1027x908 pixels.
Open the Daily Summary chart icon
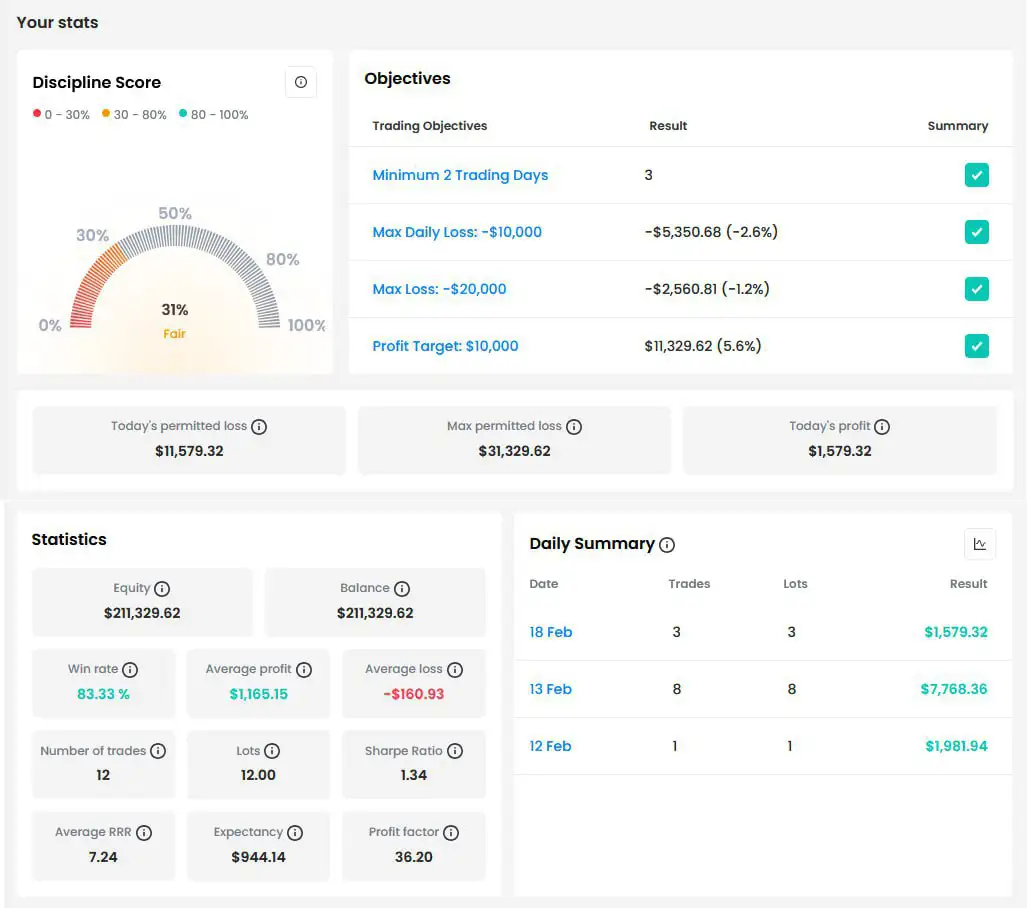[x=980, y=544]
